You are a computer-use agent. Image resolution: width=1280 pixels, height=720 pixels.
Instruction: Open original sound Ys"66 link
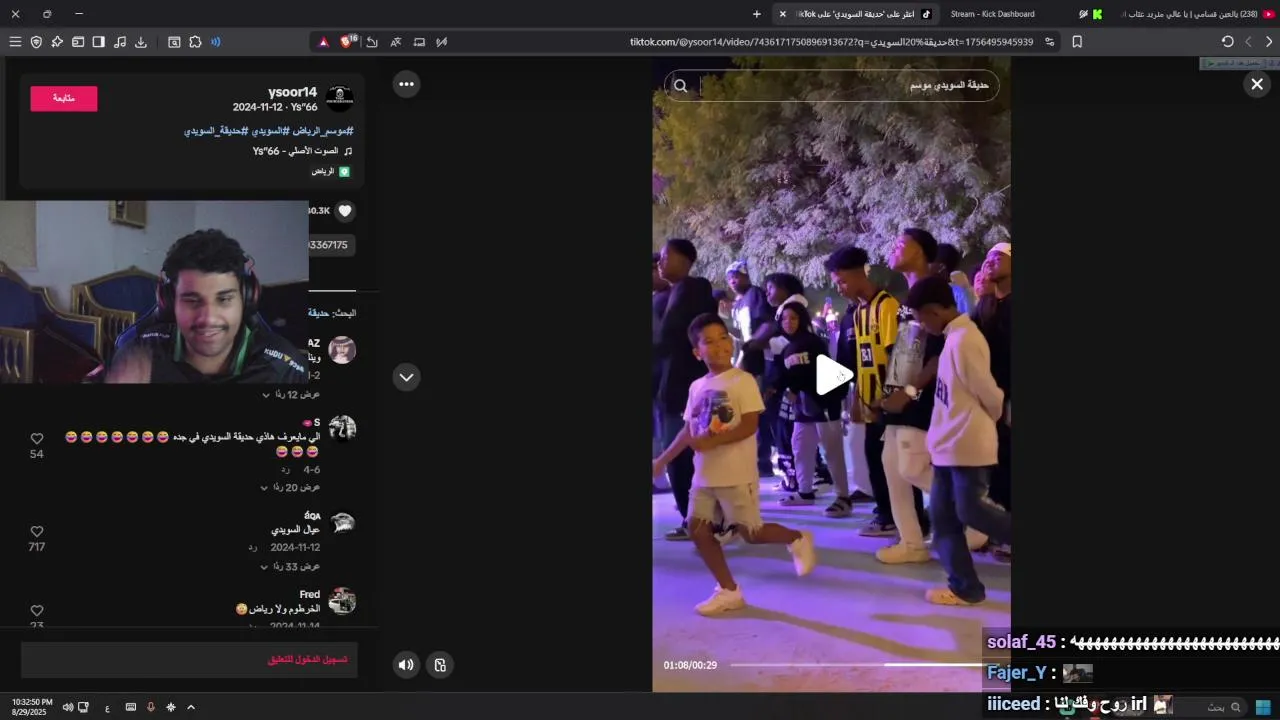click(x=302, y=151)
